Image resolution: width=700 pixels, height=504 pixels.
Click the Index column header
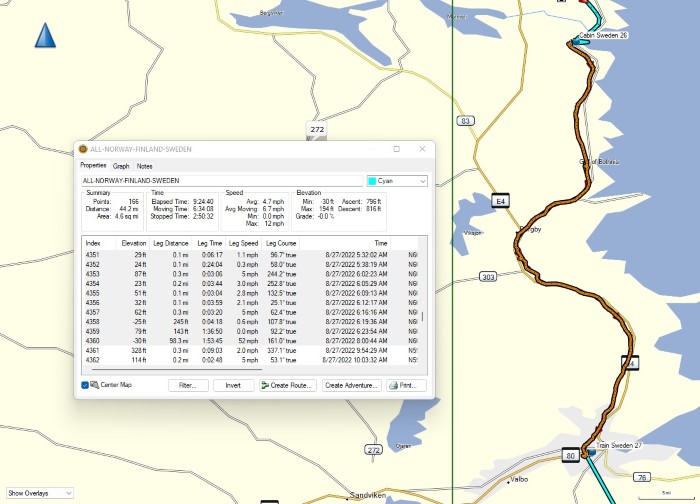(x=99, y=243)
